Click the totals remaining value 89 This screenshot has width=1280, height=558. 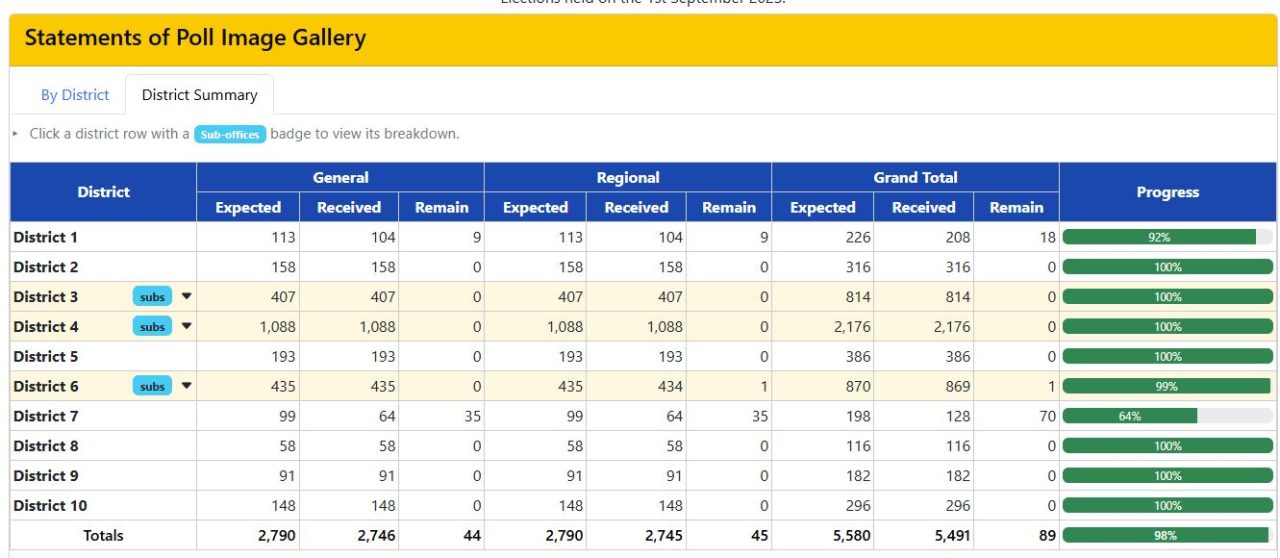1047,535
